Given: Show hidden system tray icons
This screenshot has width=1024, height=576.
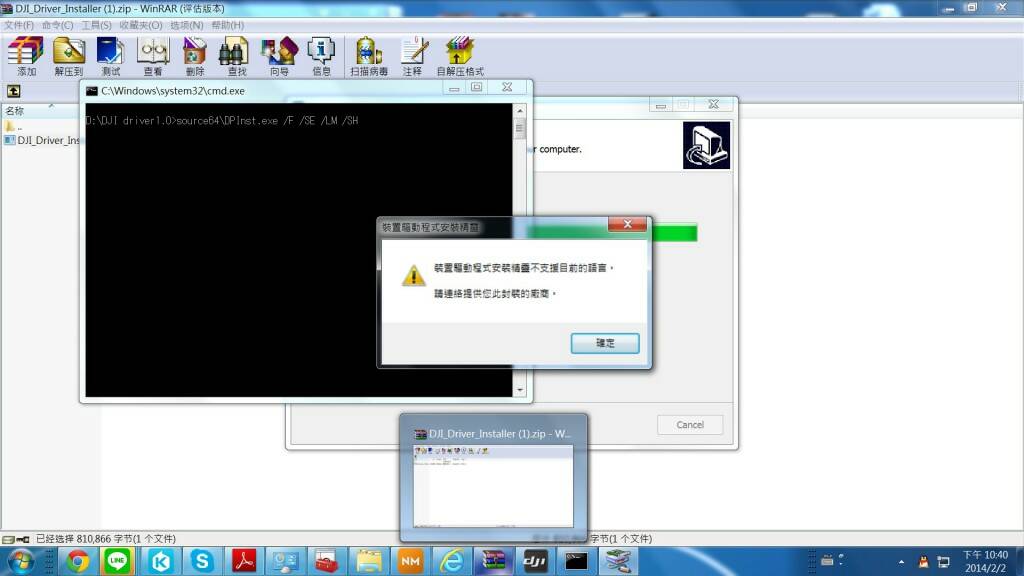Looking at the screenshot, I should point(901,562).
